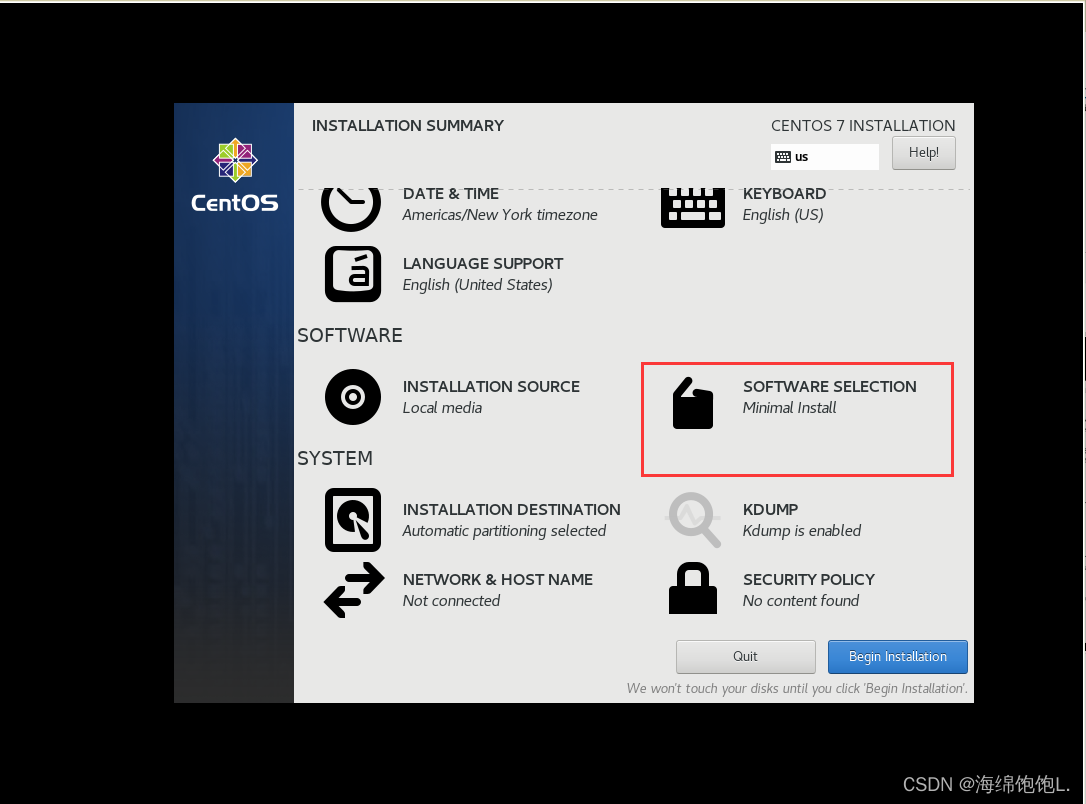
Task: Select the SECURITY POLICY heading
Action: click(809, 580)
